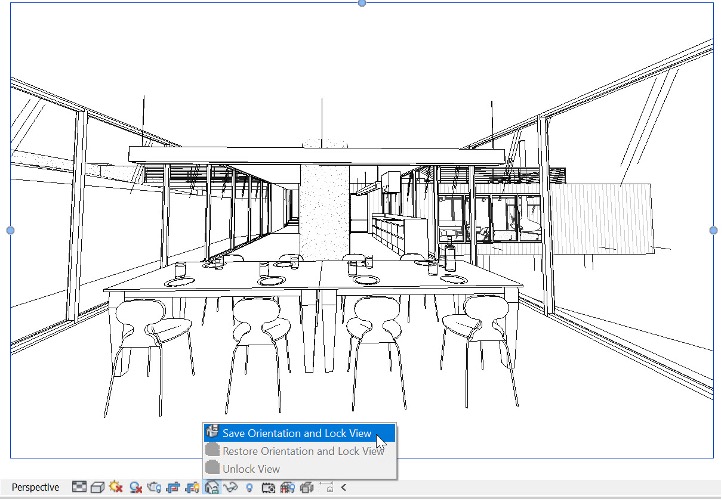Show the Rendering Dialog teapot icon
The width and height of the screenshot is (722, 500).
click(x=154, y=487)
